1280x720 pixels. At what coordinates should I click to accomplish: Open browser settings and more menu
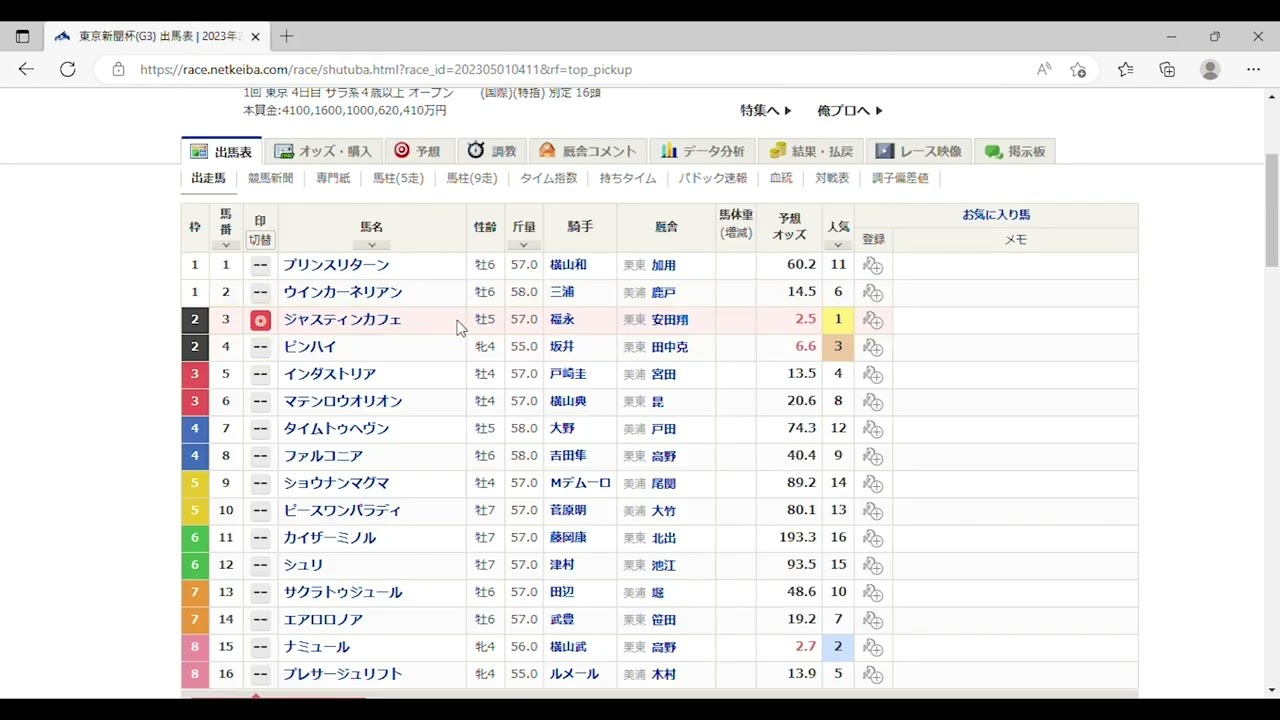tap(1254, 69)
